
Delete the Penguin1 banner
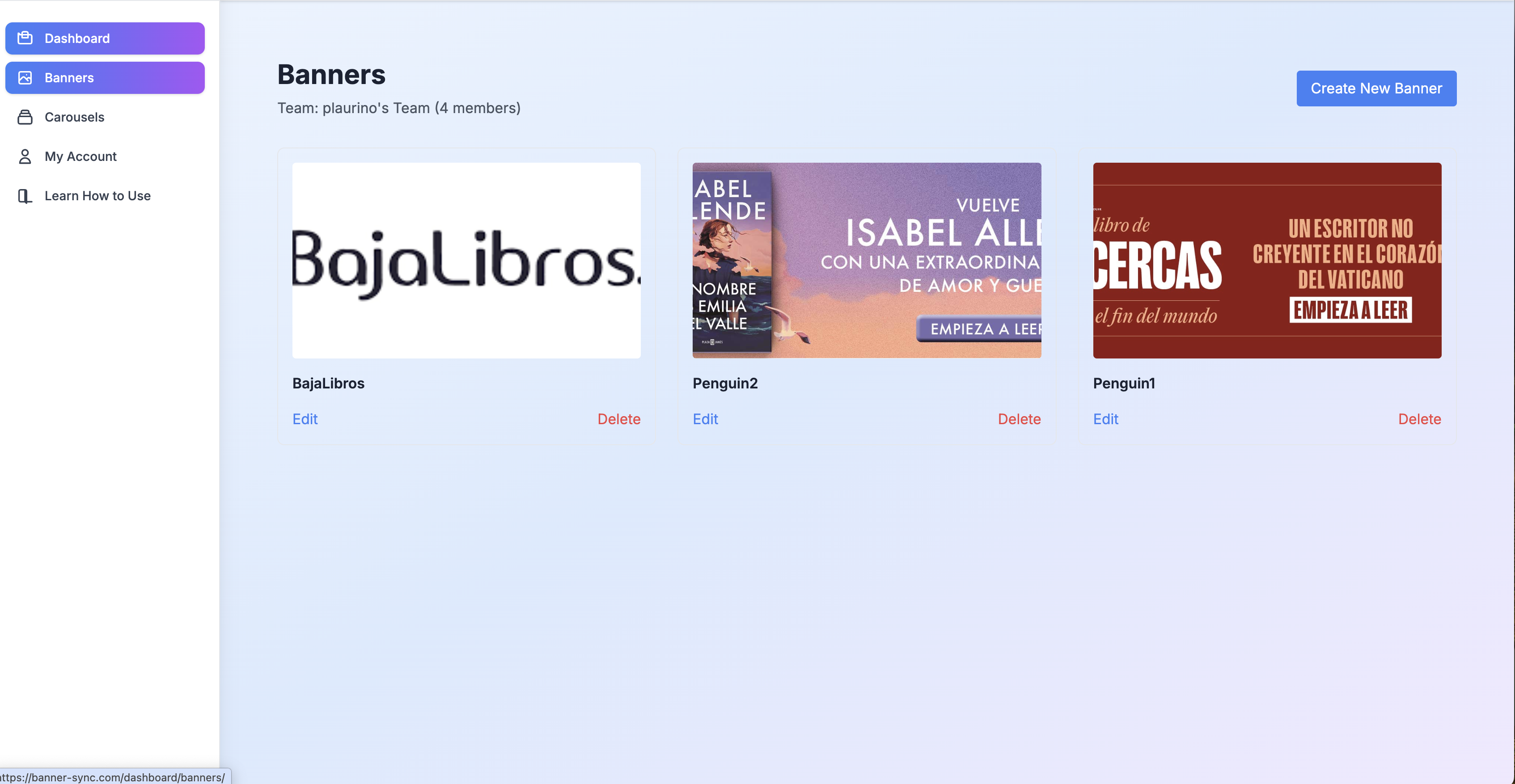(1420, 419)
